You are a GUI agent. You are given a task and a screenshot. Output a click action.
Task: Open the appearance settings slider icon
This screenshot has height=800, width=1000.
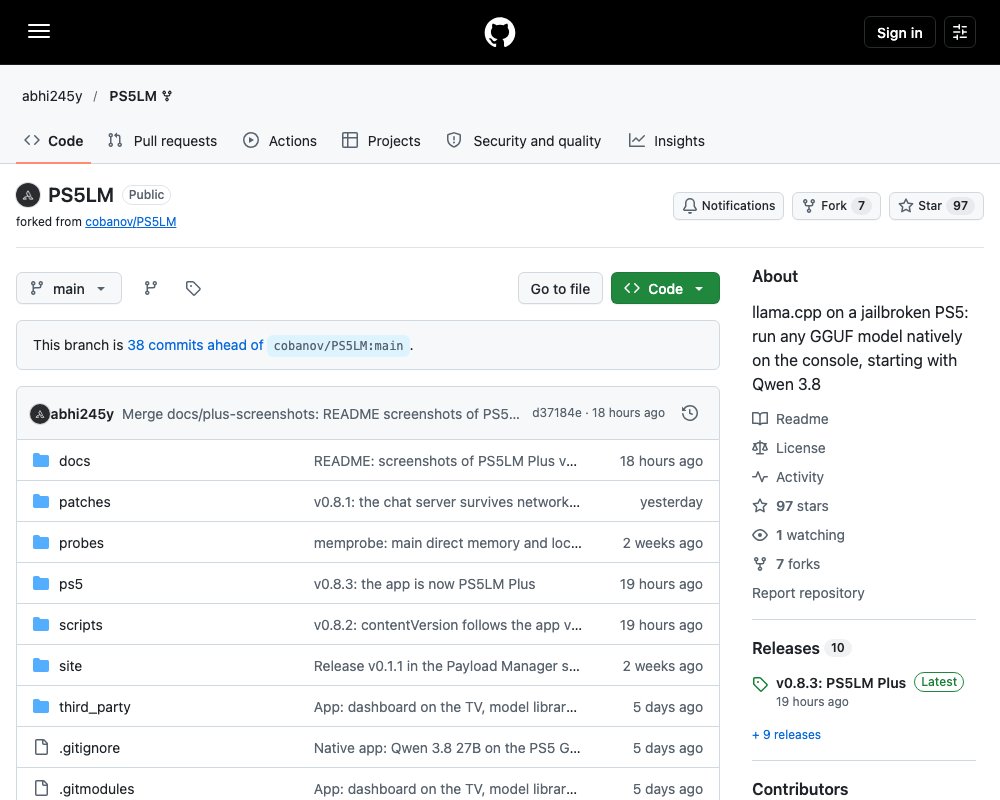[959, 32]
